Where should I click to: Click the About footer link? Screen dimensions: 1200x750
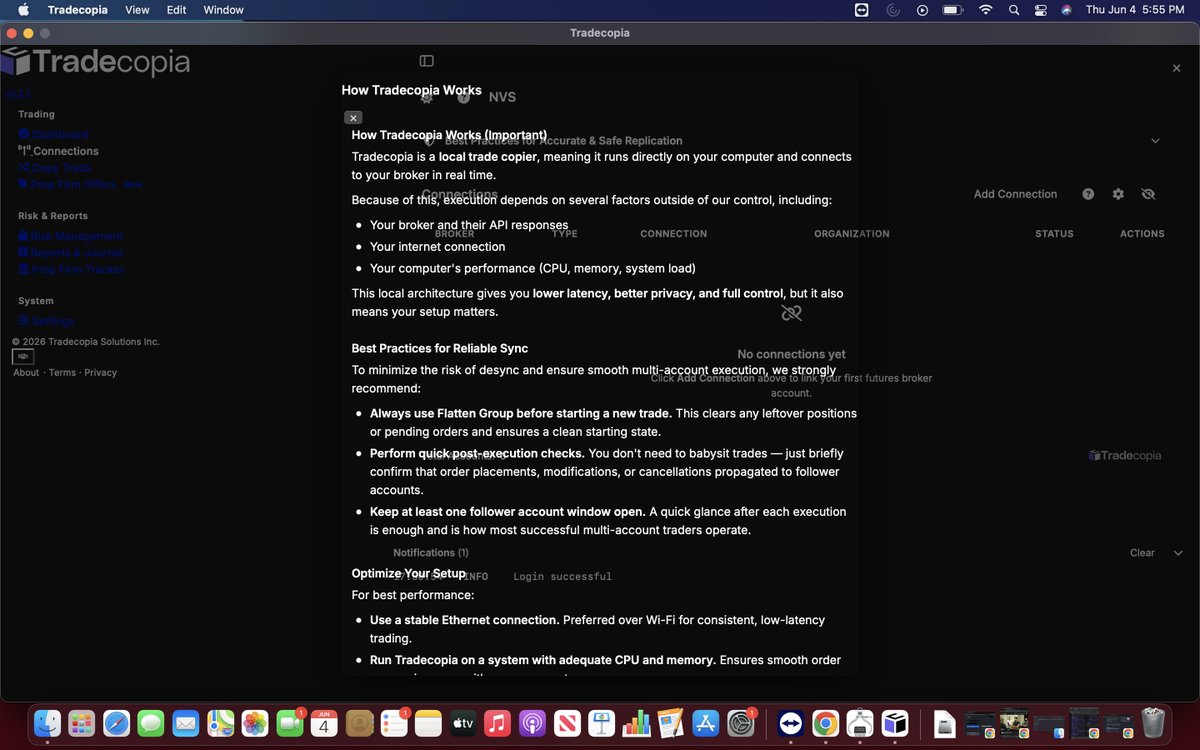pyautogui.click(x=26, y=372)
